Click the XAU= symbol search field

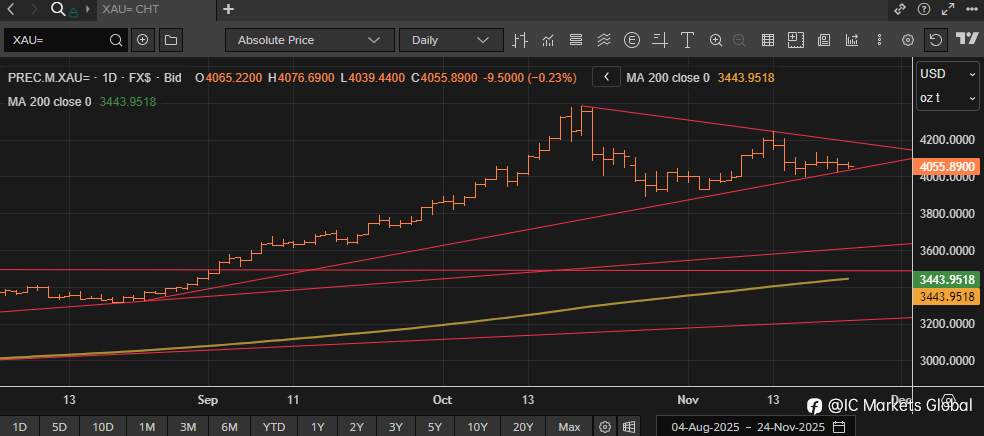[58, 40]
